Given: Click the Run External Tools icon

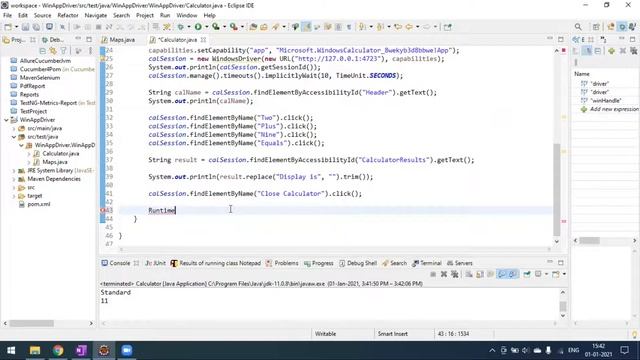Looking at the screenshot, I should click(233, 27).
